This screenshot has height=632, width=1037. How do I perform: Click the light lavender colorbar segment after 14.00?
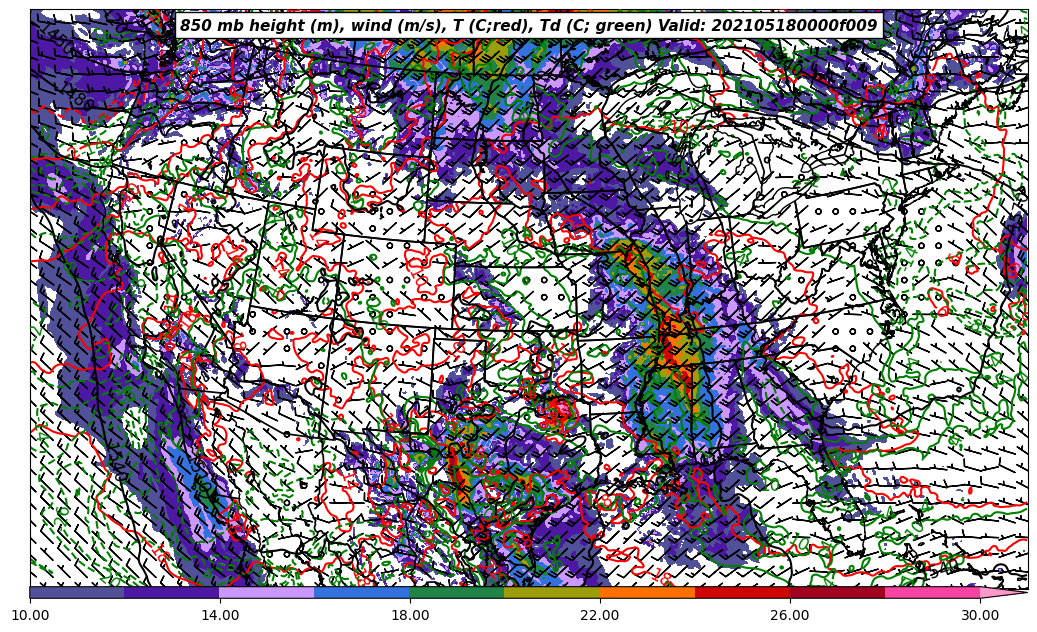(x=267, y=592)
